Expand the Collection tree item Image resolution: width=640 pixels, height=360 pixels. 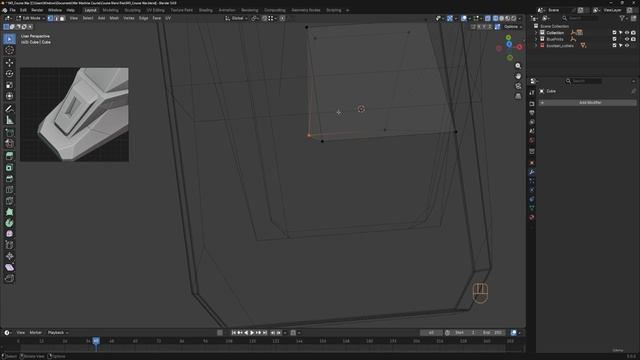click(536, 33)
